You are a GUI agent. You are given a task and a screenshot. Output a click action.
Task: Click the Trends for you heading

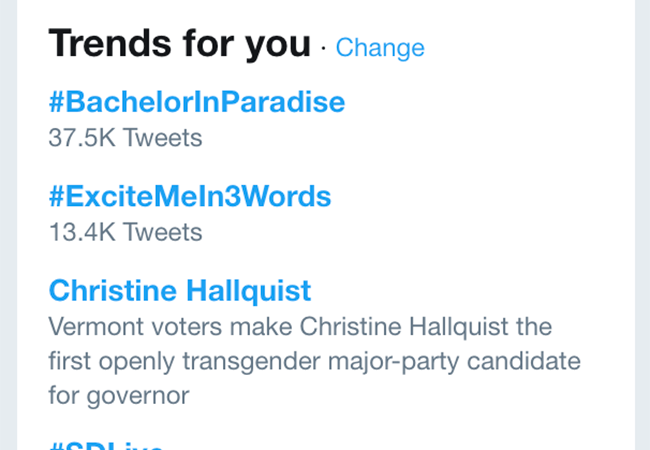pos(180,44)
